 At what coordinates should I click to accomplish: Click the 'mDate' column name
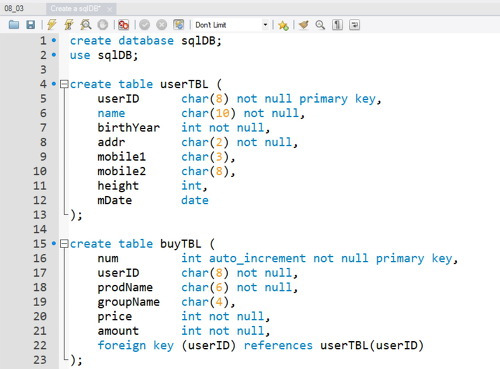click(114, 200)
